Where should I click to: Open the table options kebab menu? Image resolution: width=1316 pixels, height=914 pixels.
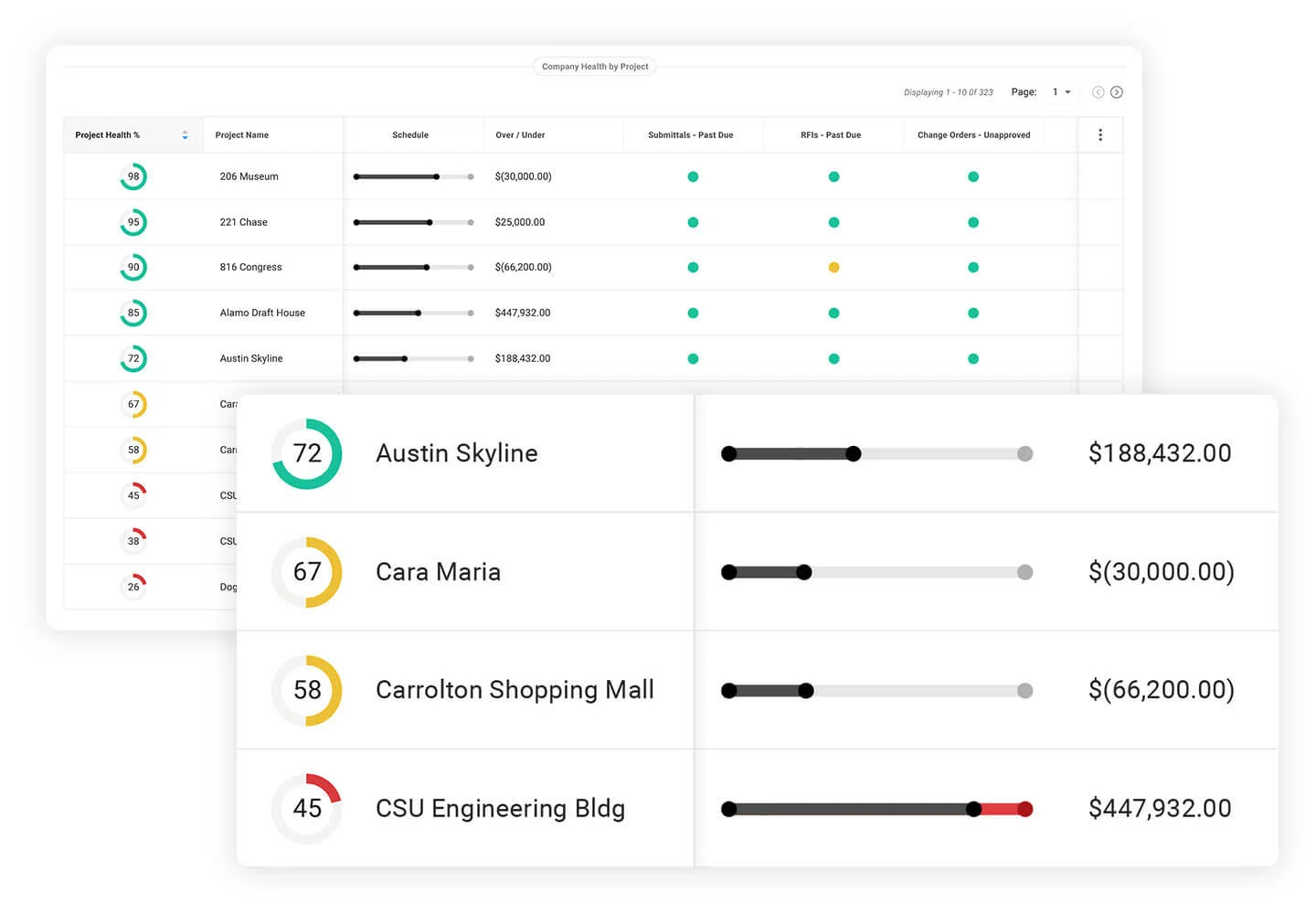point(1100,134)
